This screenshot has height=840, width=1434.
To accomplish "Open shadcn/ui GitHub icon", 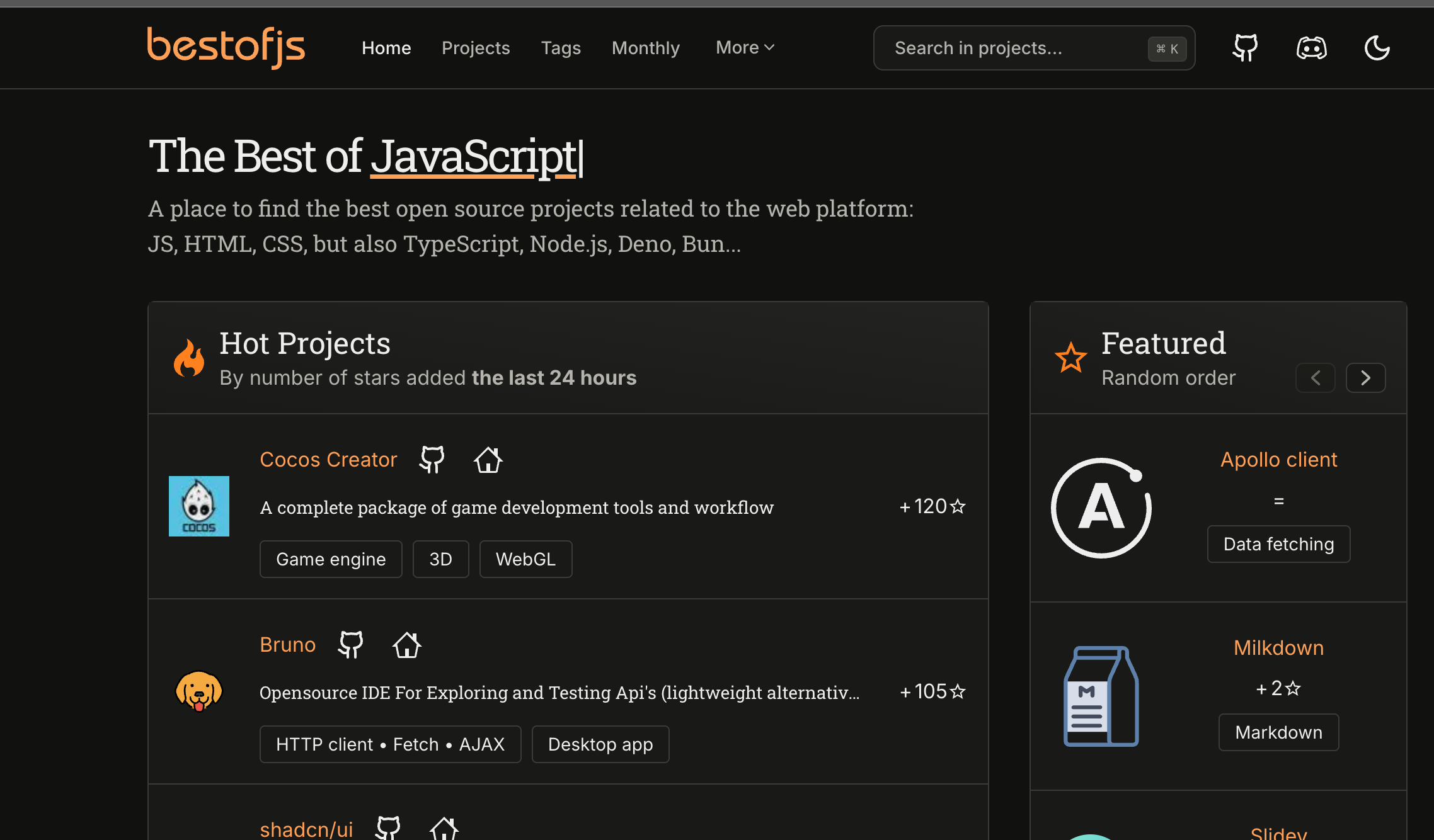I will click(388, 829).
